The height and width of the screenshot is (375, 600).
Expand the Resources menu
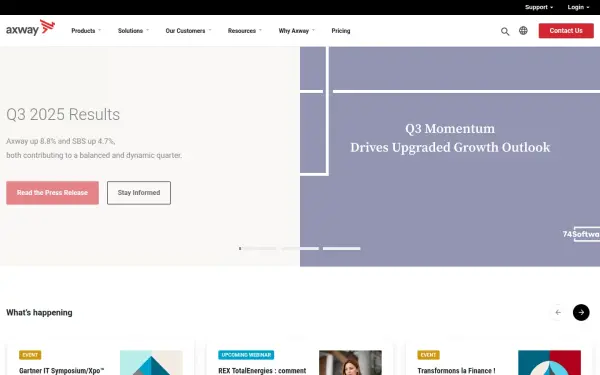pos(245,31)
